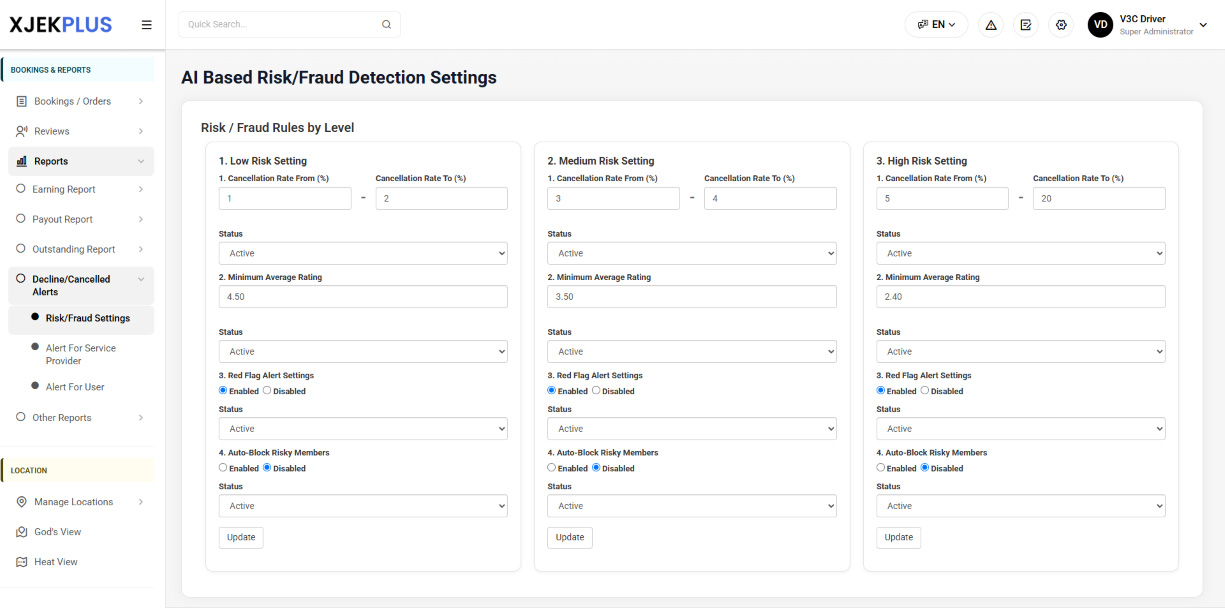The width and height of the screenshot is (1225, 608).
Task: Open Medium Risk cancellation rate Status dropdown
Action: coord(692,253)
